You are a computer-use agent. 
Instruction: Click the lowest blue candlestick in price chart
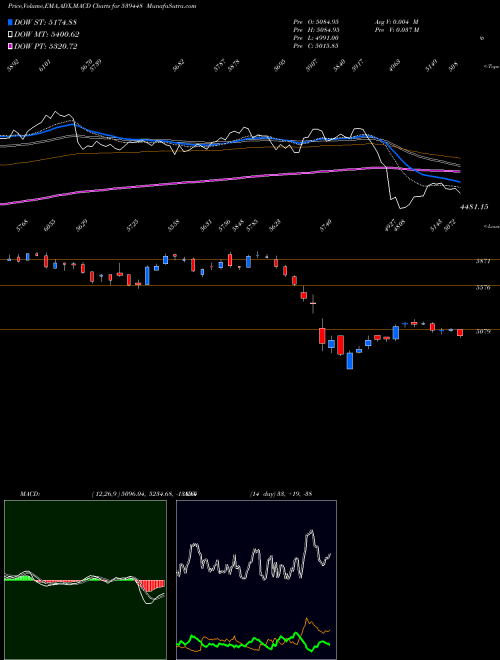[x=350, y=361]
